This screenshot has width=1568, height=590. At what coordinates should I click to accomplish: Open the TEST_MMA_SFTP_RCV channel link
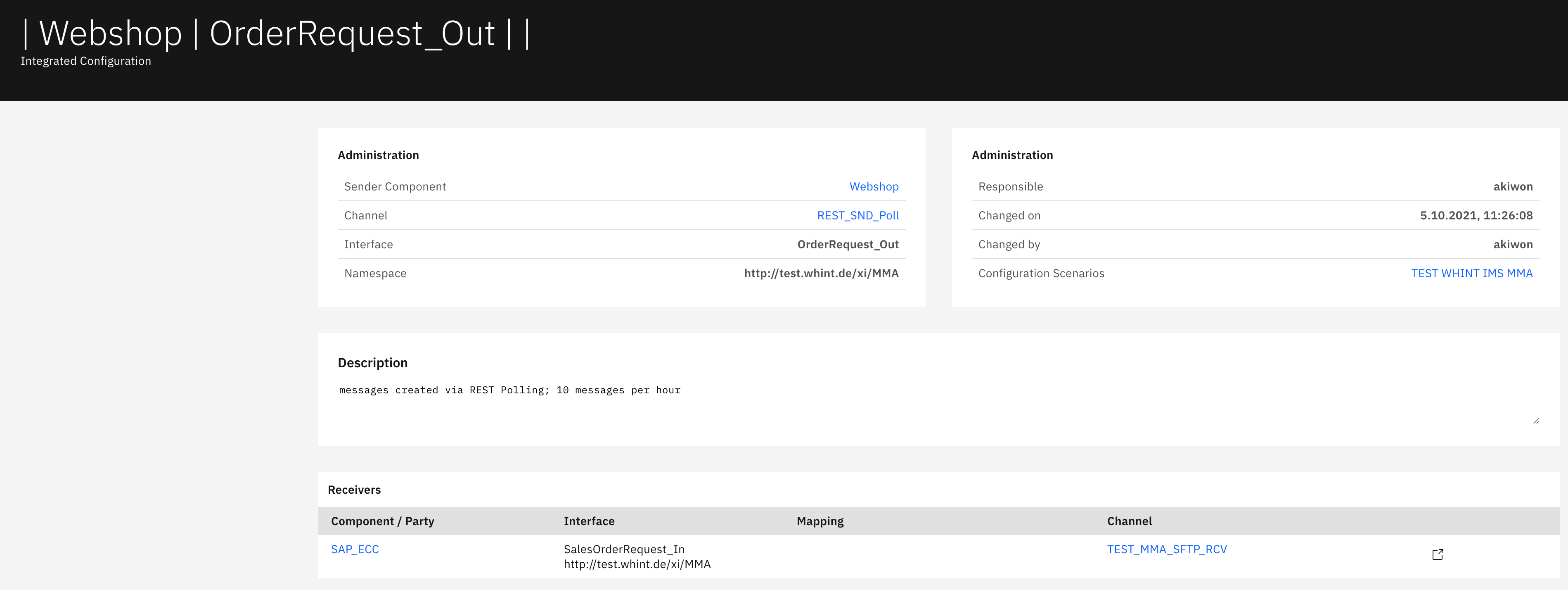click(1167, 549)
